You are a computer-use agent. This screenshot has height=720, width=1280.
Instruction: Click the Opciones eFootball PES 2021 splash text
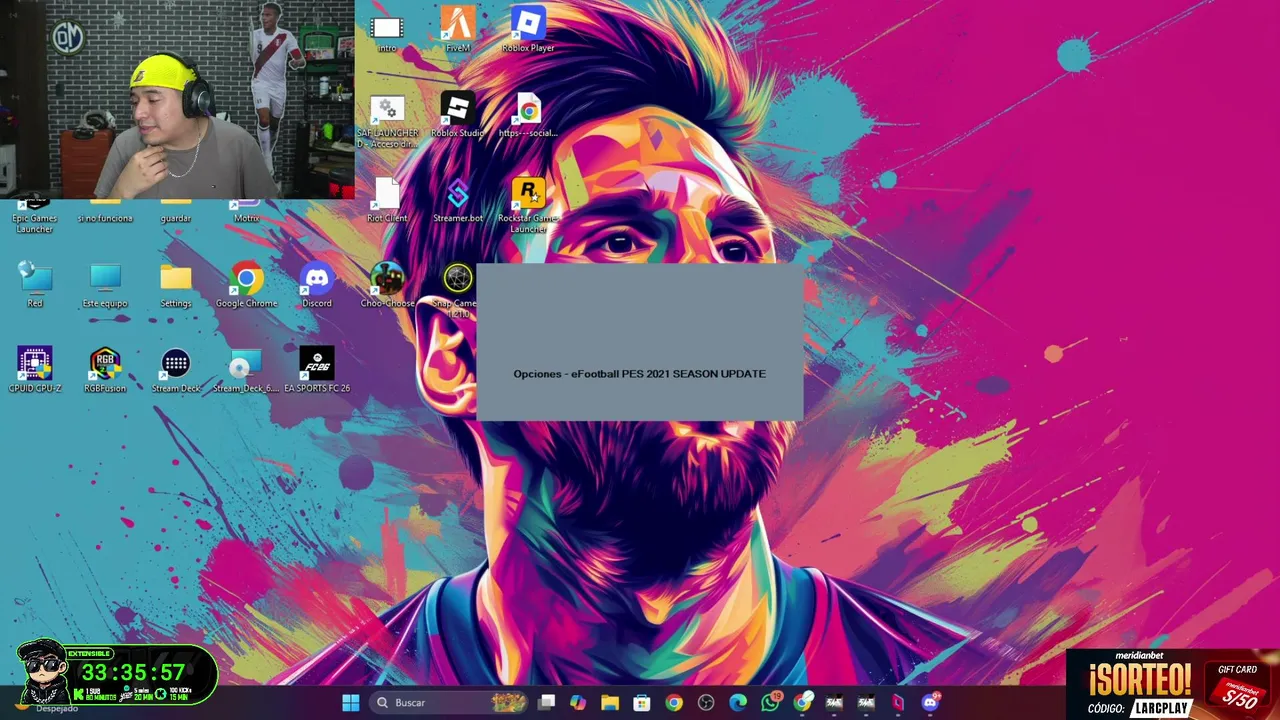point(640,374)
